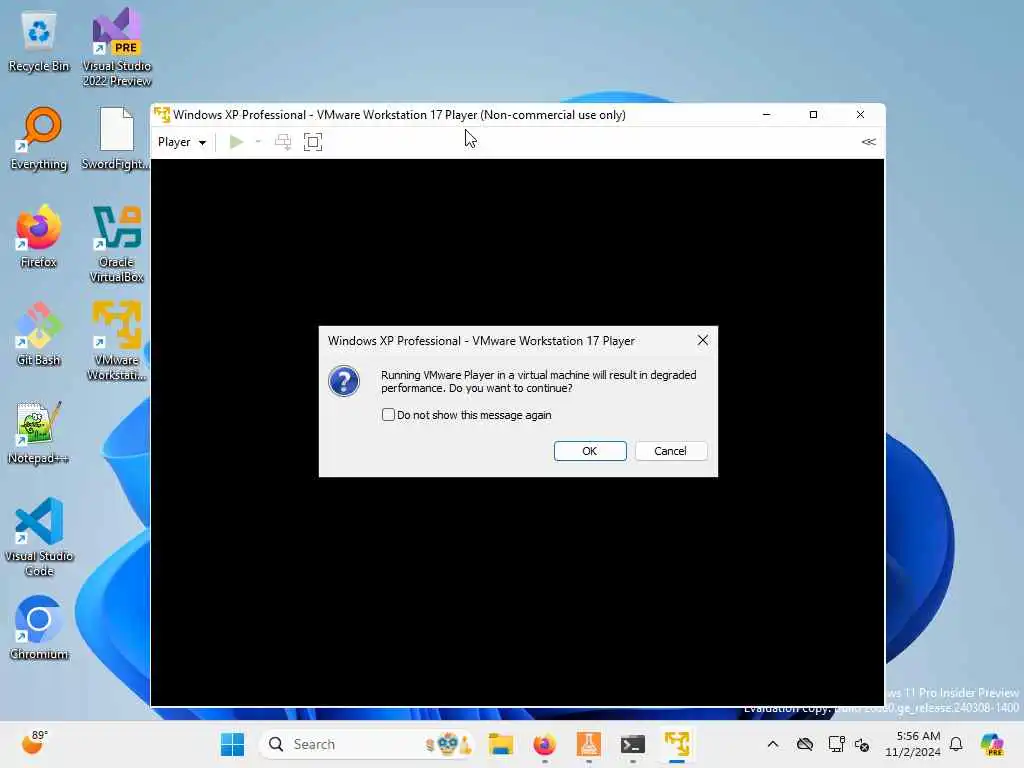Click the VMware Player taskbar icon

pyautogui.click(x=677, y=744)
